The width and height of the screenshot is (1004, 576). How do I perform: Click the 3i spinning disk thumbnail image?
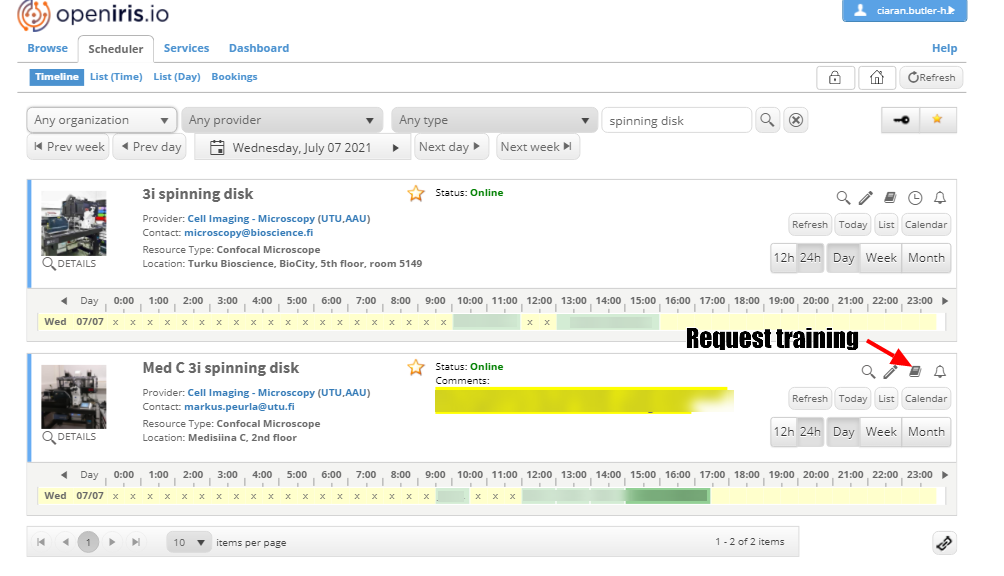74,223
